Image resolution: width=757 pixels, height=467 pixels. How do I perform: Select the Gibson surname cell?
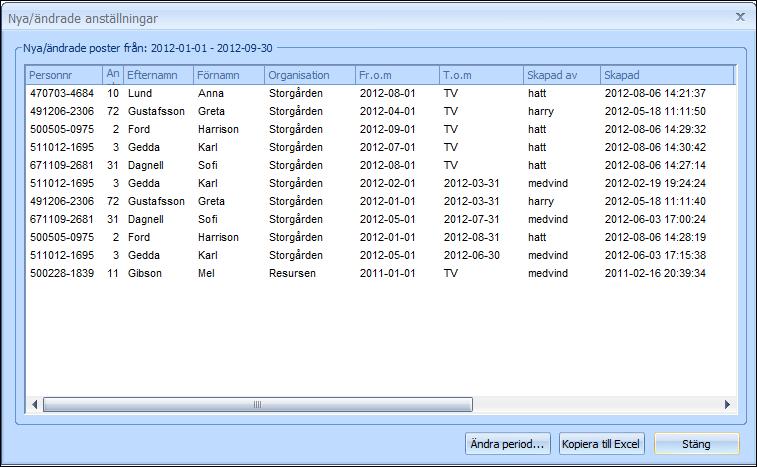point(144,273)
